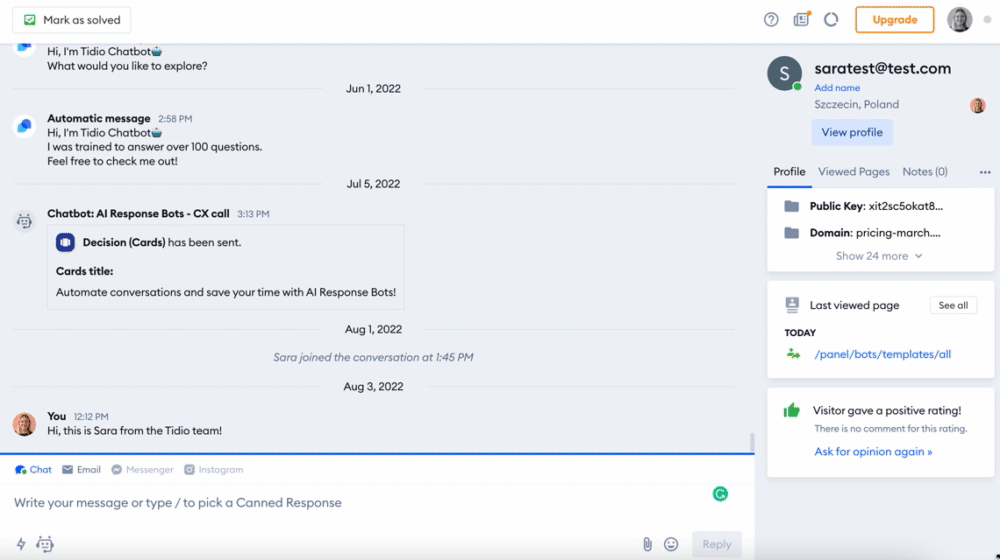Open the news feed icon with notification dot
The width and height of the screenshot is (1000, 560).
[801, 19]
